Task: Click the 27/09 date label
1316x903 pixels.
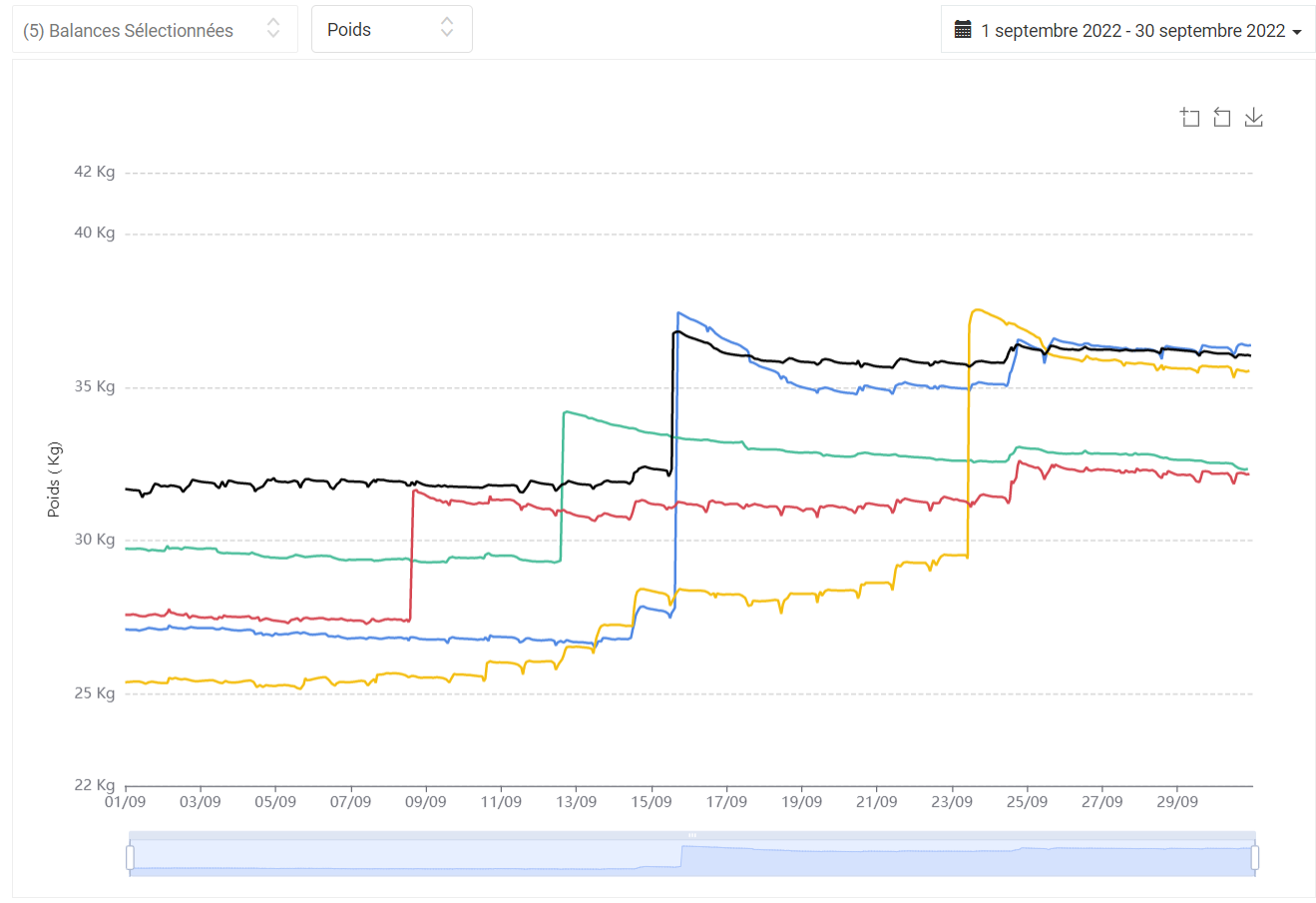Action: click(x=1102, y=801)
